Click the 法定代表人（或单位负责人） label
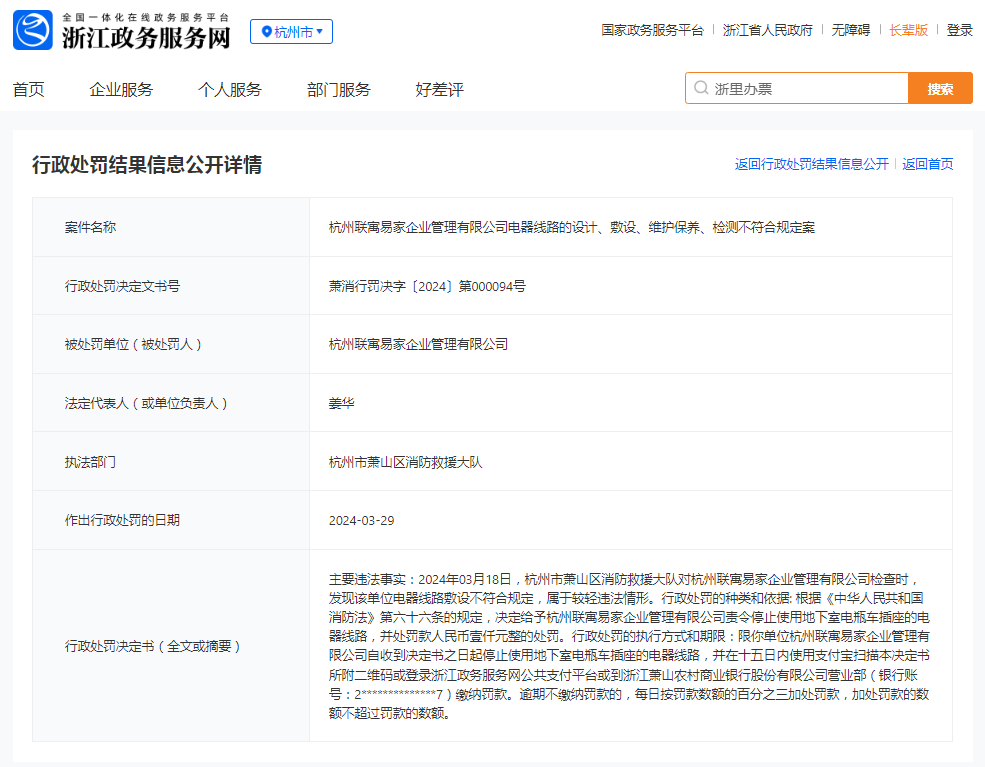This screenshot has width=985, height=767. 146,403
